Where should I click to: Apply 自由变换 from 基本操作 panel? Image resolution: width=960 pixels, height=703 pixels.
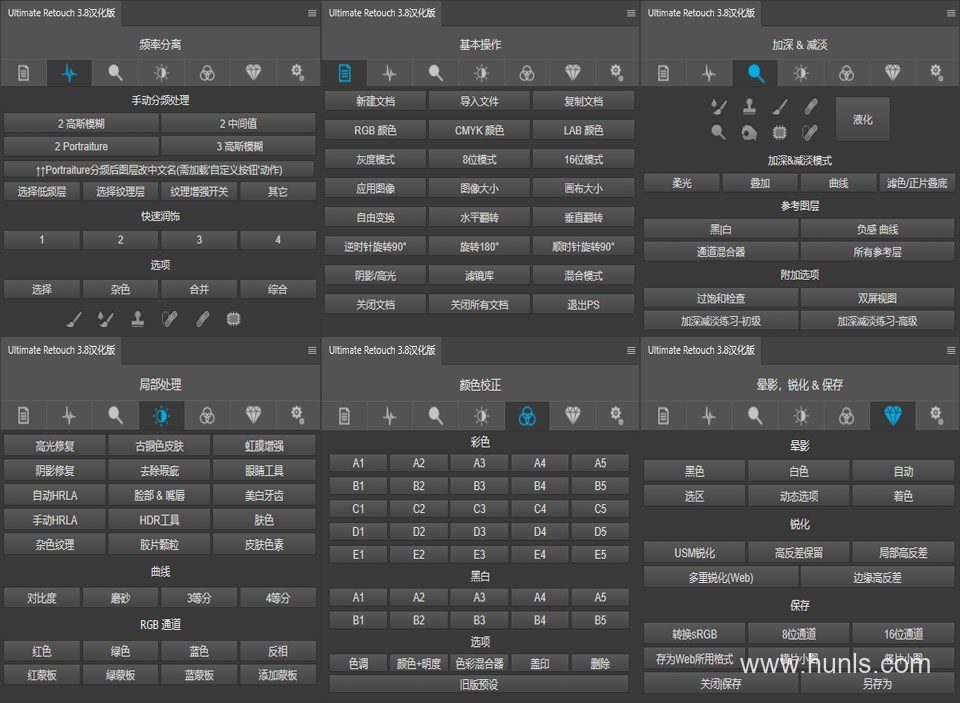[x=375, y=217]
